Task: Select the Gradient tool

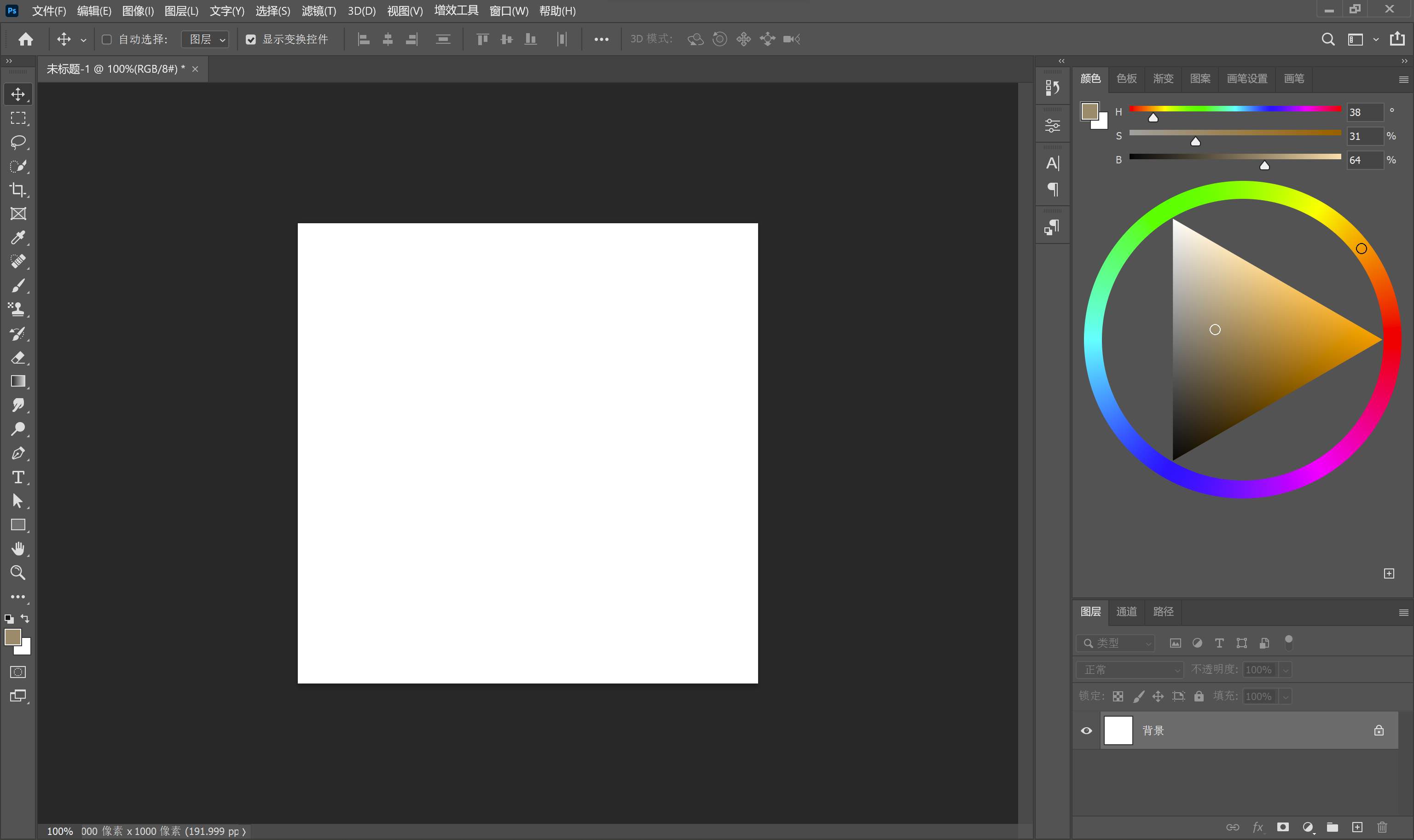Action: point(18,381)
